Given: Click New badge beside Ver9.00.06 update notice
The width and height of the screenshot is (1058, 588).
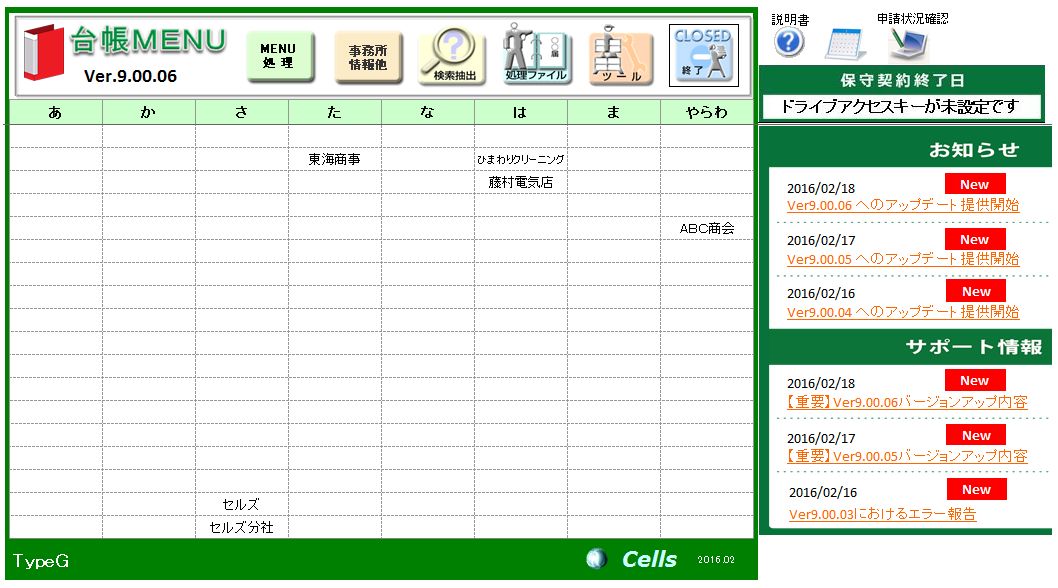Looking at the screenshot, I should [975, 184].
